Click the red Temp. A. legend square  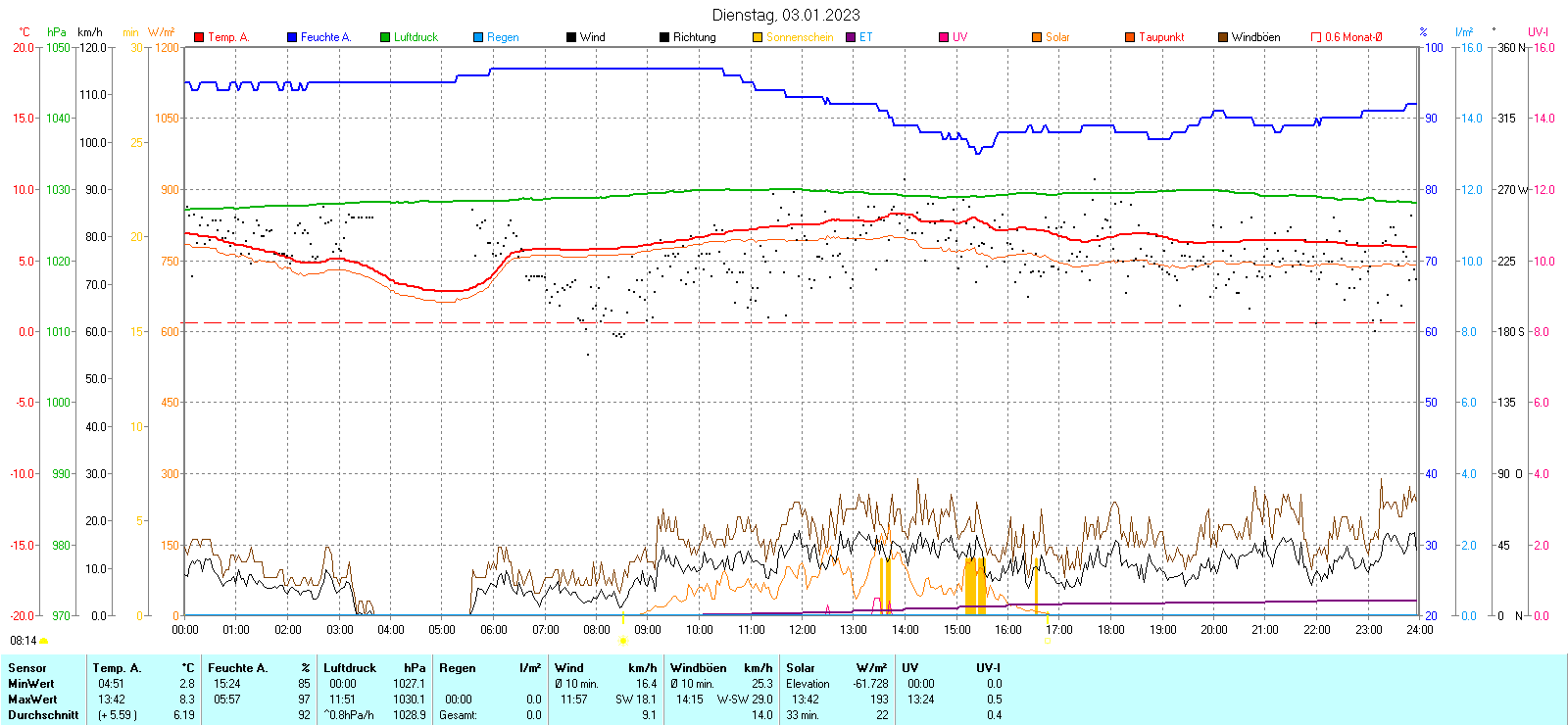pos(199,37)
